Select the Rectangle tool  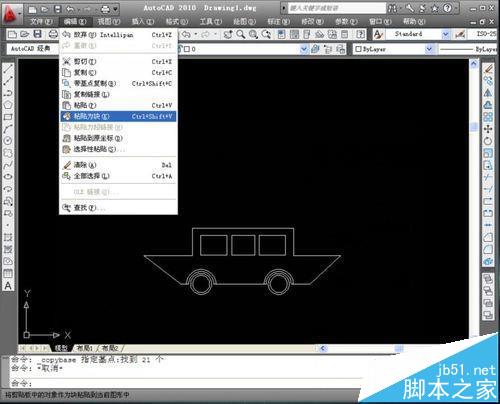8,117
